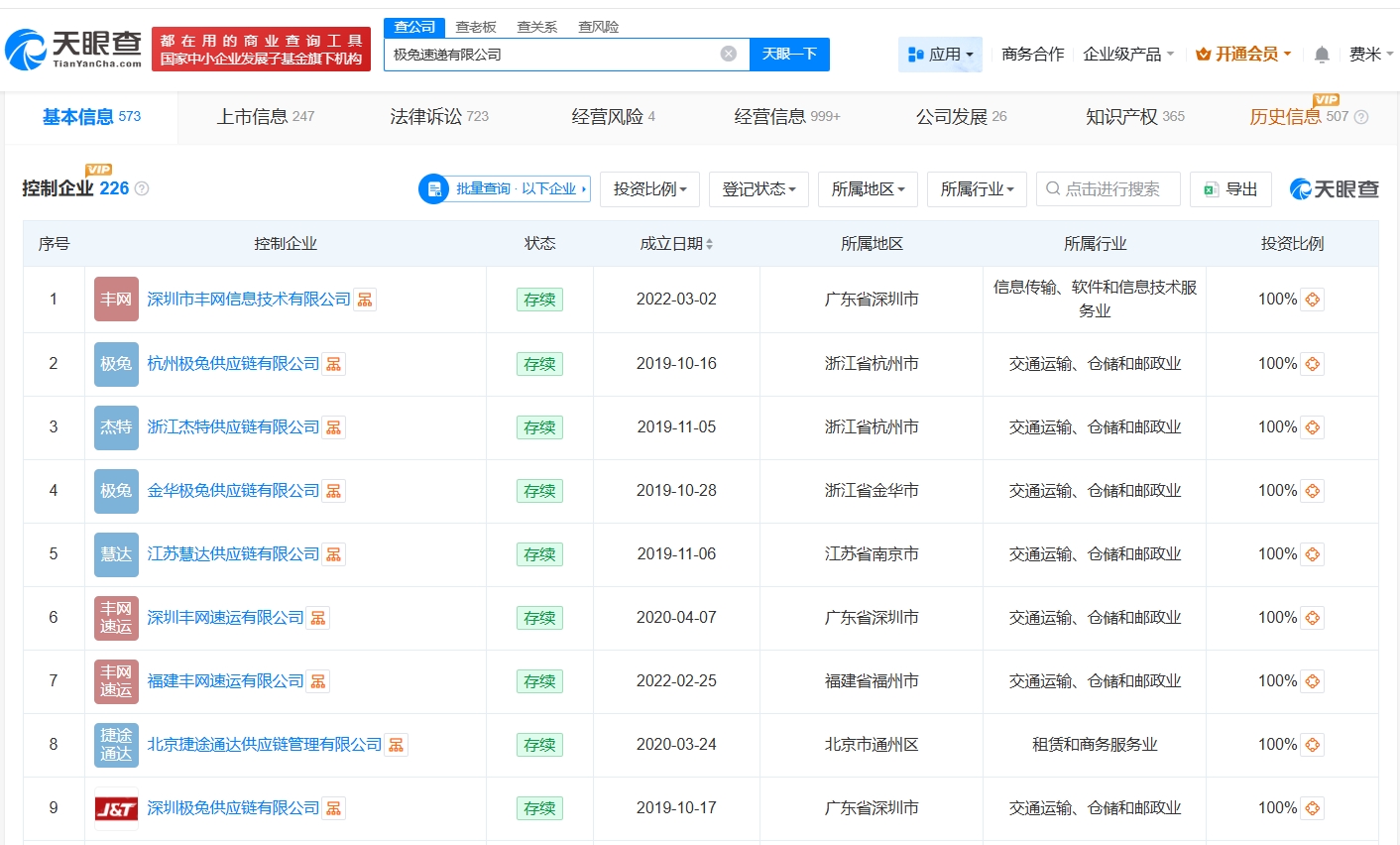1400x845 pixels.
Task: Switch to the 法律诉讼 tab
Action: (439, 117)
